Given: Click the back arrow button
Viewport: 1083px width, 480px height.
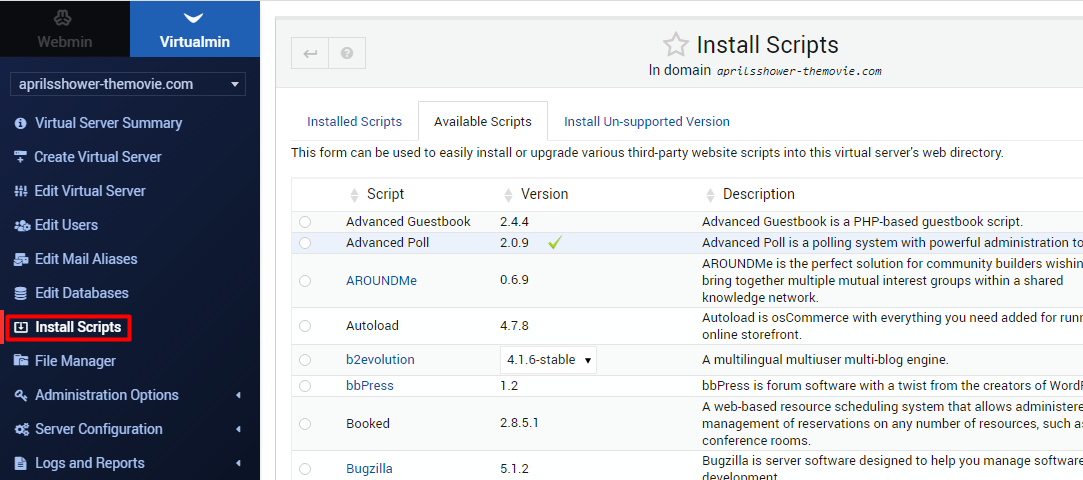Looking at the screenshot, I should coord(310,53).
